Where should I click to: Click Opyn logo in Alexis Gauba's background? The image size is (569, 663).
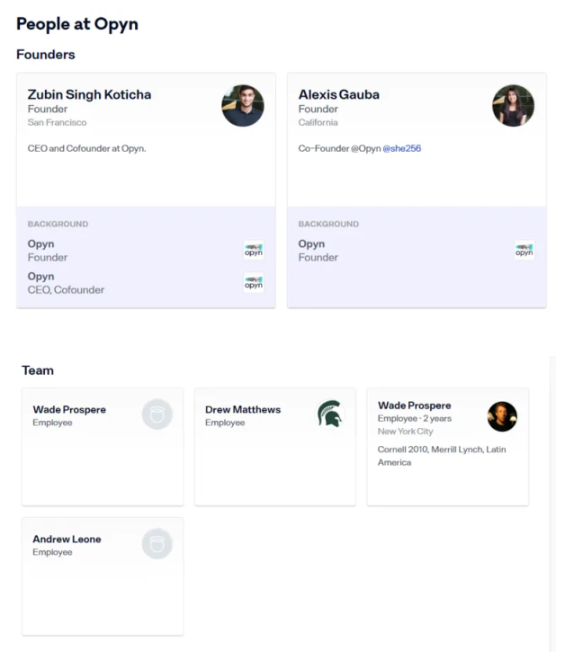pos(524,250)
